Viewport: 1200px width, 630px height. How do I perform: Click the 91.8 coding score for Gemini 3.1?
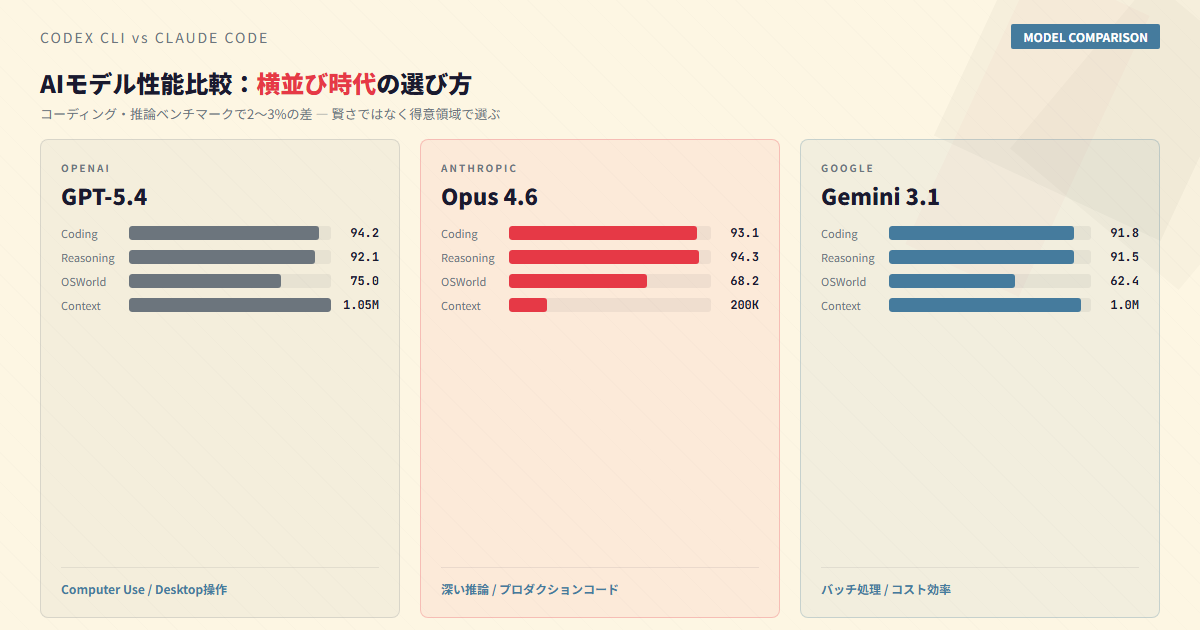click(1124, 233)
